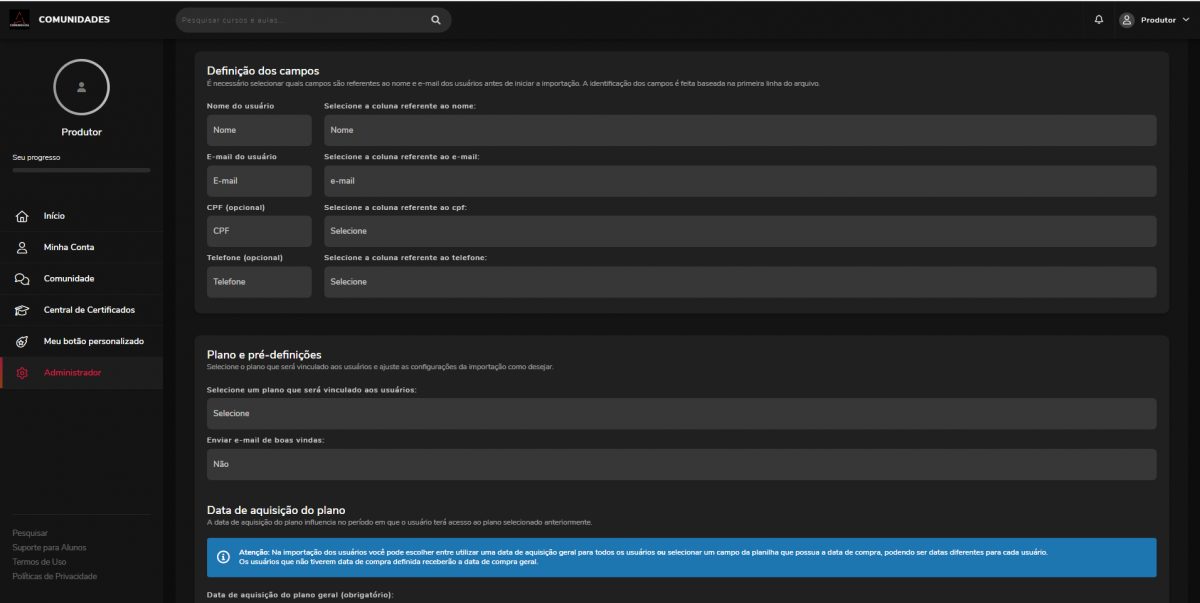1200x603 pixels.
Task: Click the Minha Conta person icon
Action: pos(22,247)
